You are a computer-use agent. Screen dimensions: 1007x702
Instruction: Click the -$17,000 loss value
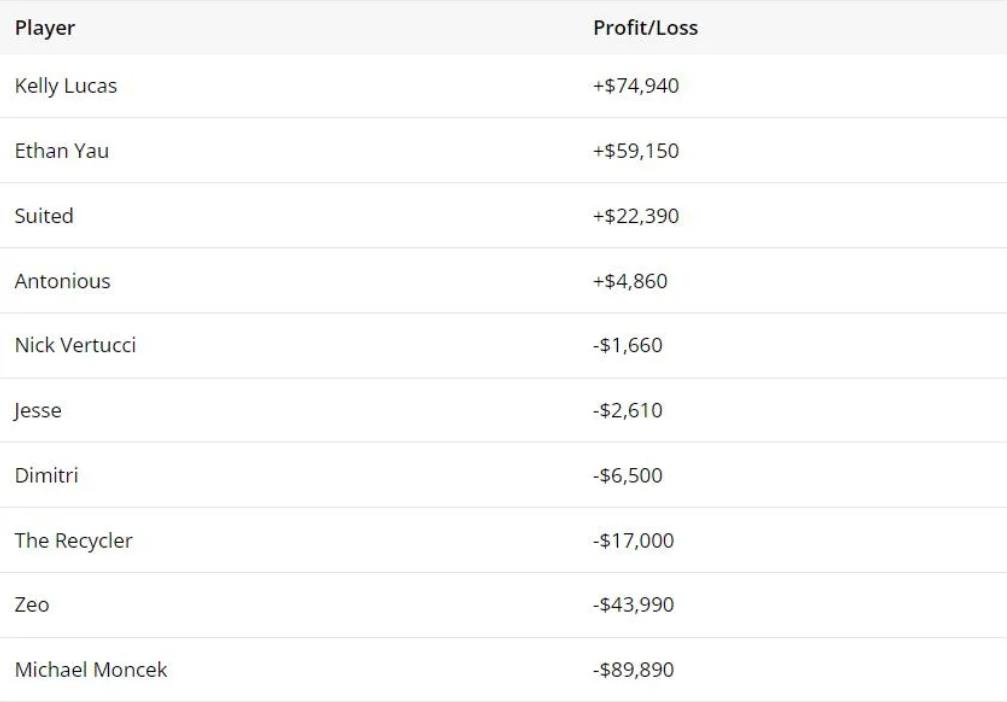[633, 541]
